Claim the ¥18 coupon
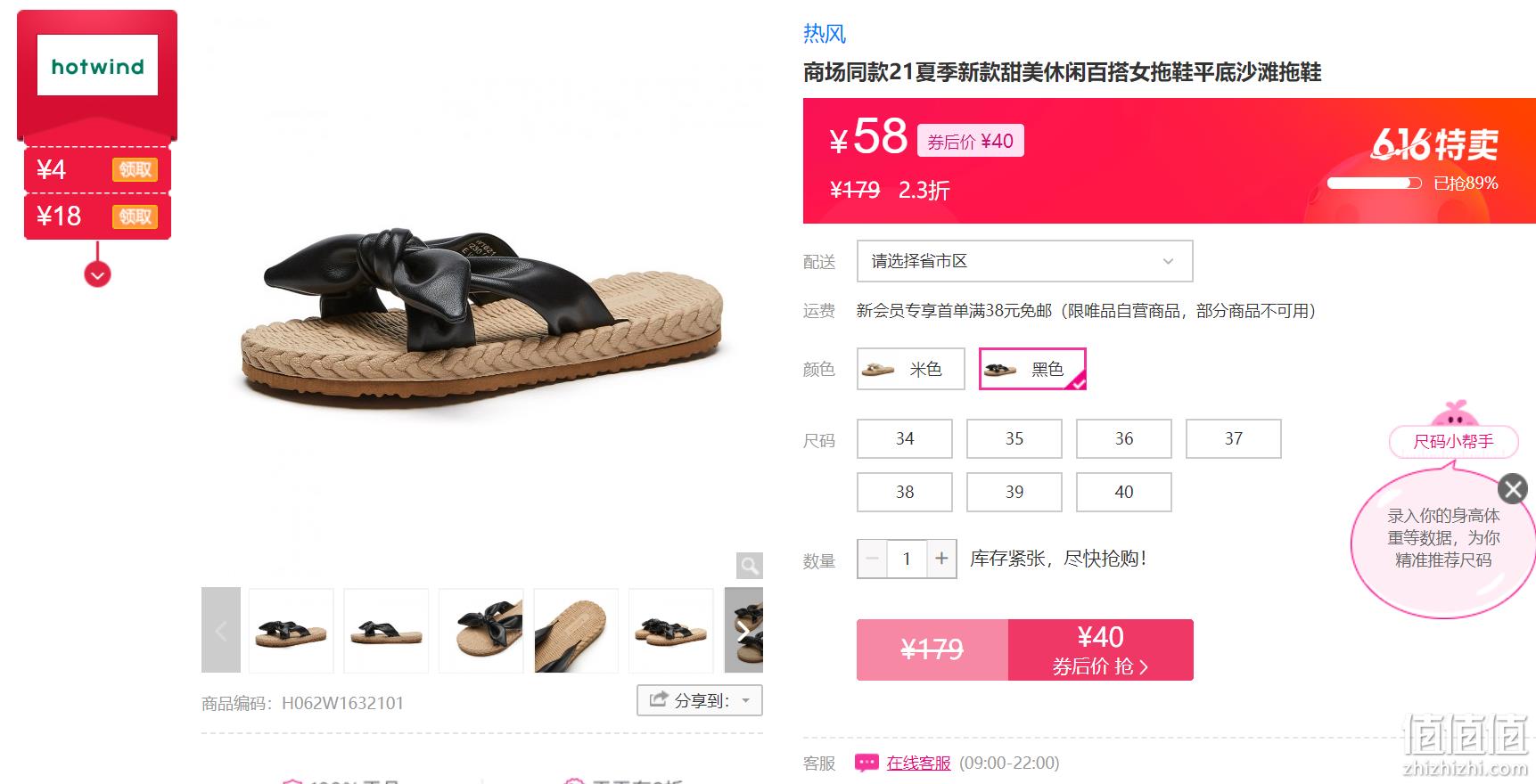This screenshot has width=1536, height=784. tap(135, 216)
